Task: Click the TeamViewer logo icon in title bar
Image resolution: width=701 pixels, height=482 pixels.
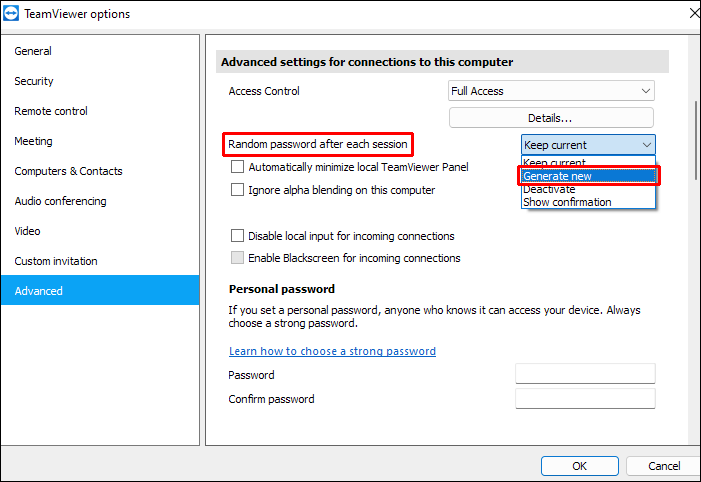Action: pos(13,14)
